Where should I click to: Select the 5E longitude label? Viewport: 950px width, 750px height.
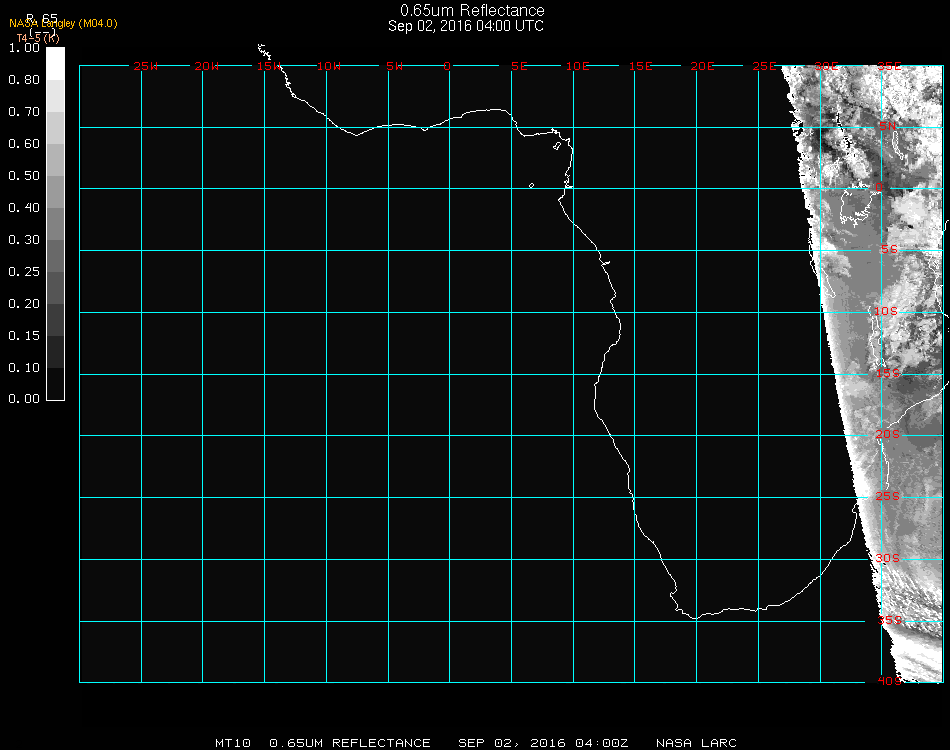pos(519,66)
